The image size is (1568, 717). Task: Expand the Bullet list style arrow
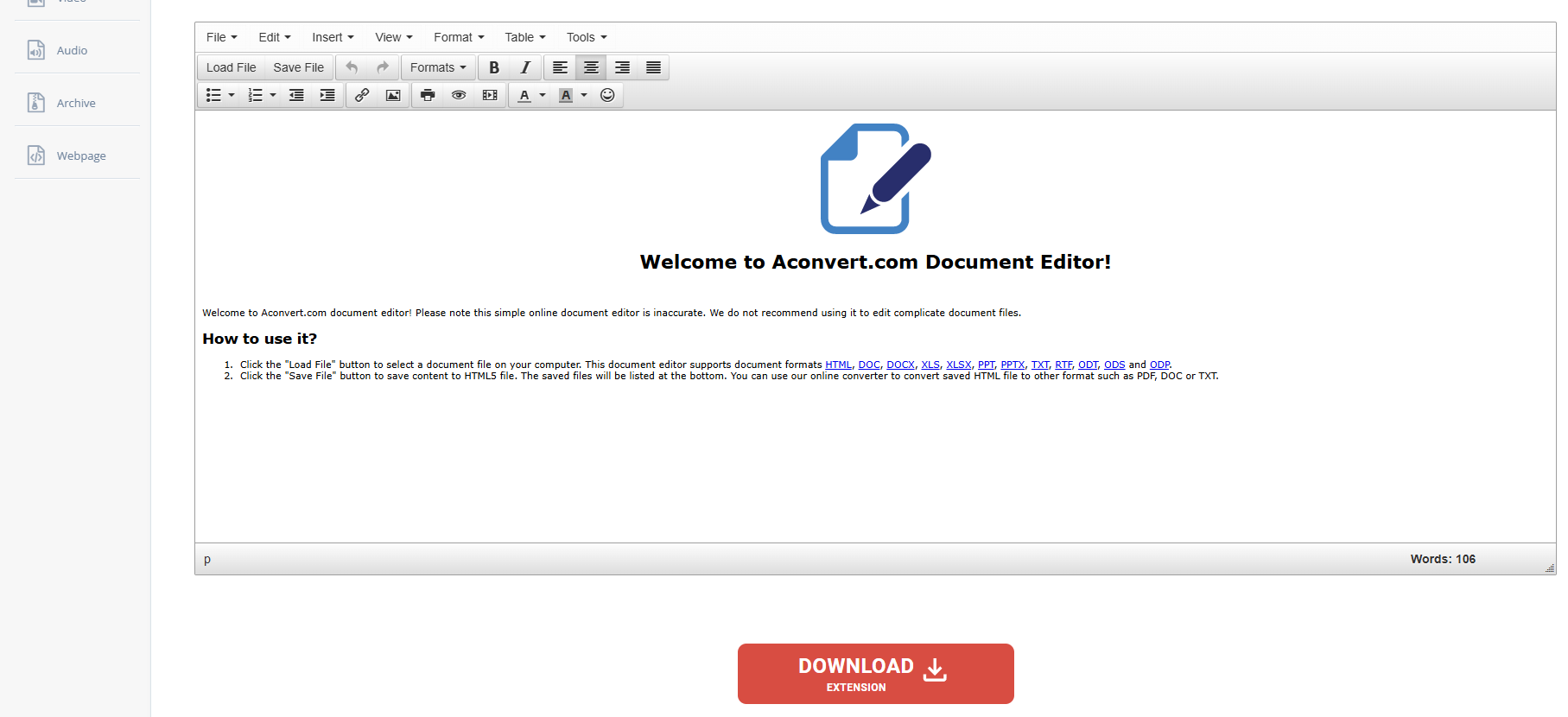click(x=232, y=95)
